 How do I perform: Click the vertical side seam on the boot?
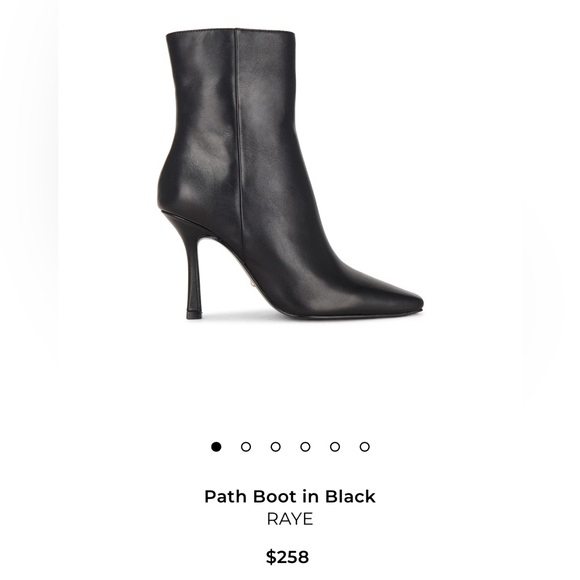pyautogui.click(x=240, y=141)
